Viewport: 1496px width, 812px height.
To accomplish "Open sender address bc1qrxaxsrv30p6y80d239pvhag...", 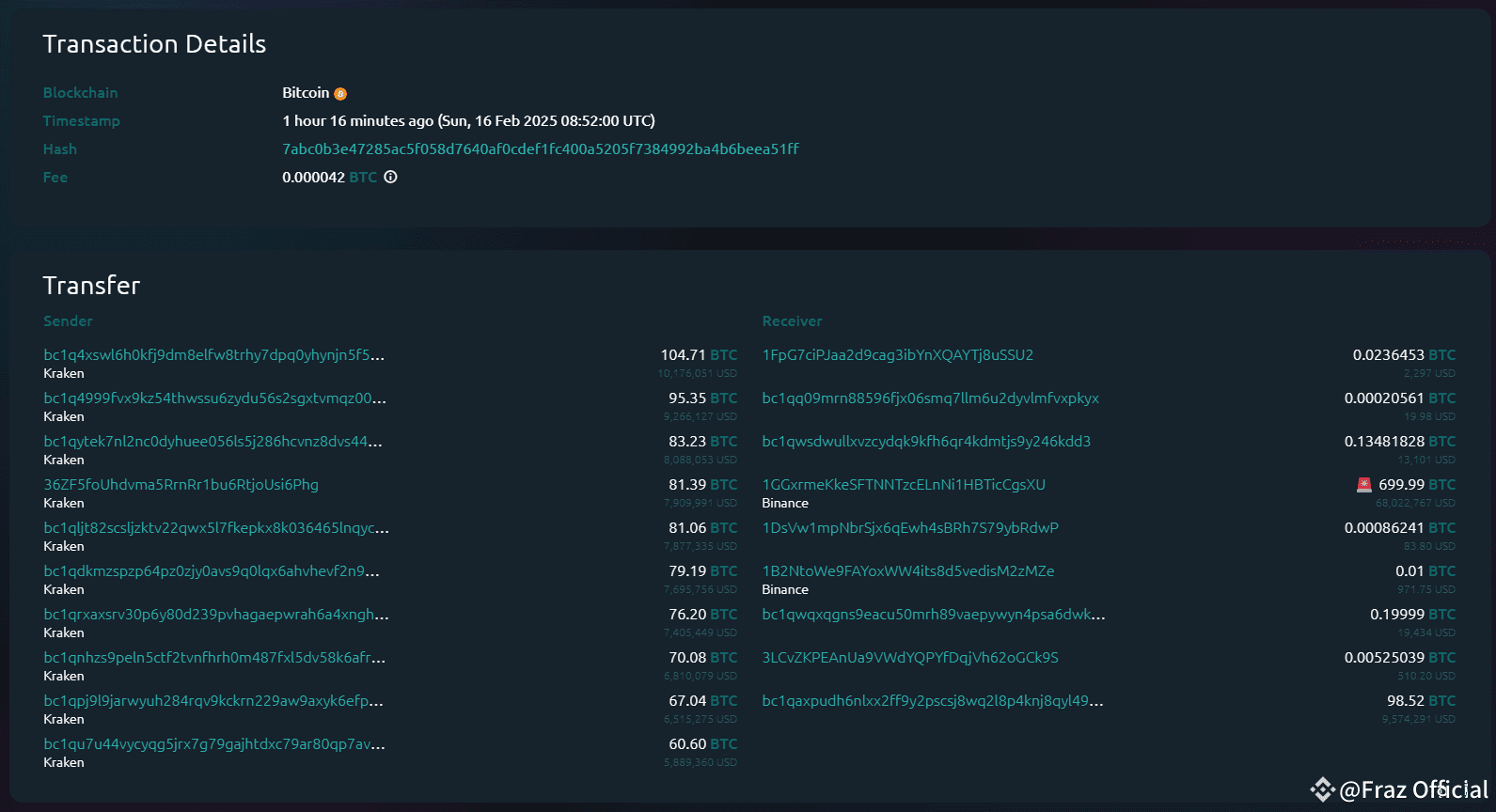I will coord(216,615).
